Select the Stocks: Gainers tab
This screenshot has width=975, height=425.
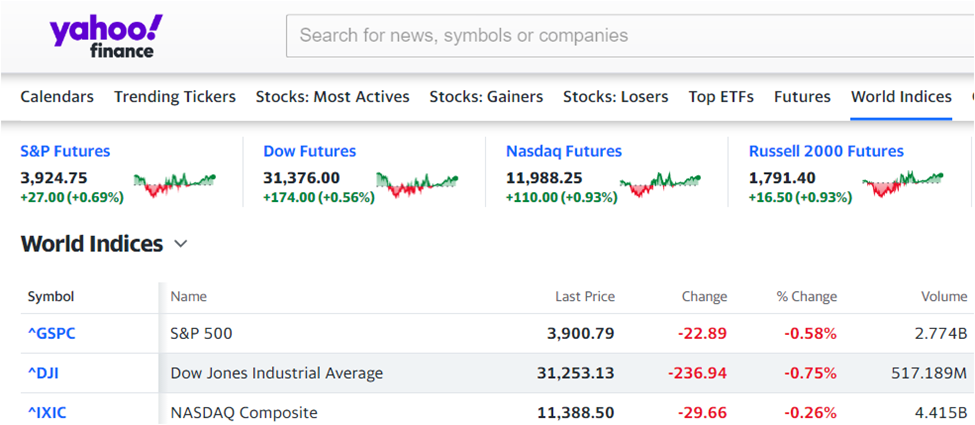[486, 97]
